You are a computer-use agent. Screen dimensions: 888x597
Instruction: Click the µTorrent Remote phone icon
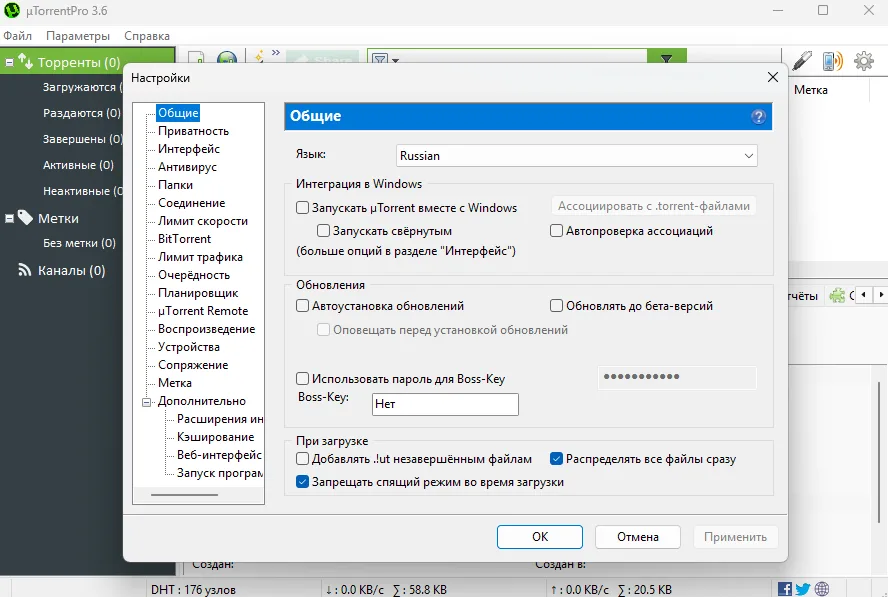click(x=830, y=61)
